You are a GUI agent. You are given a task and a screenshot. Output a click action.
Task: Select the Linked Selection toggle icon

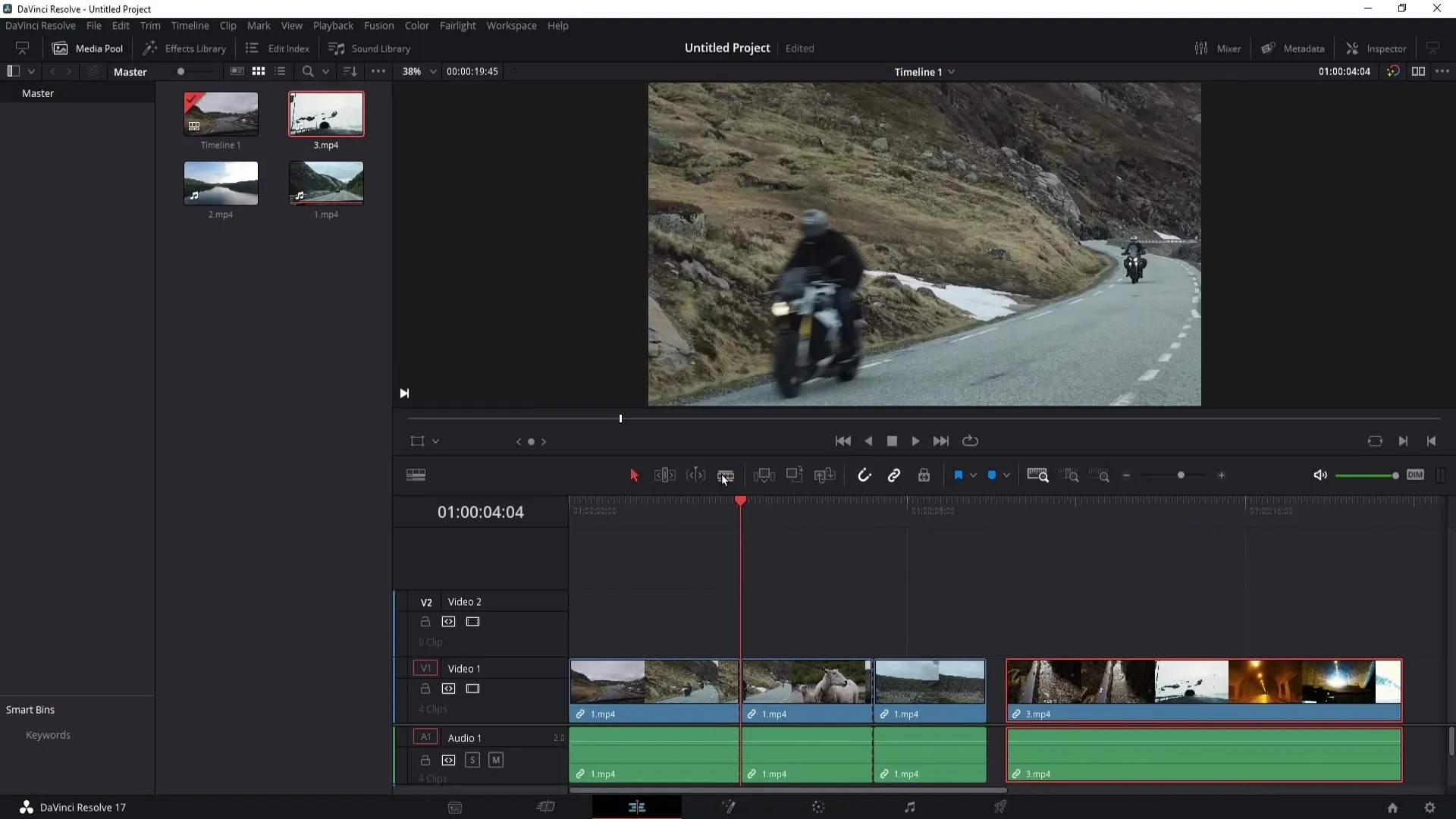pos(894,475)
